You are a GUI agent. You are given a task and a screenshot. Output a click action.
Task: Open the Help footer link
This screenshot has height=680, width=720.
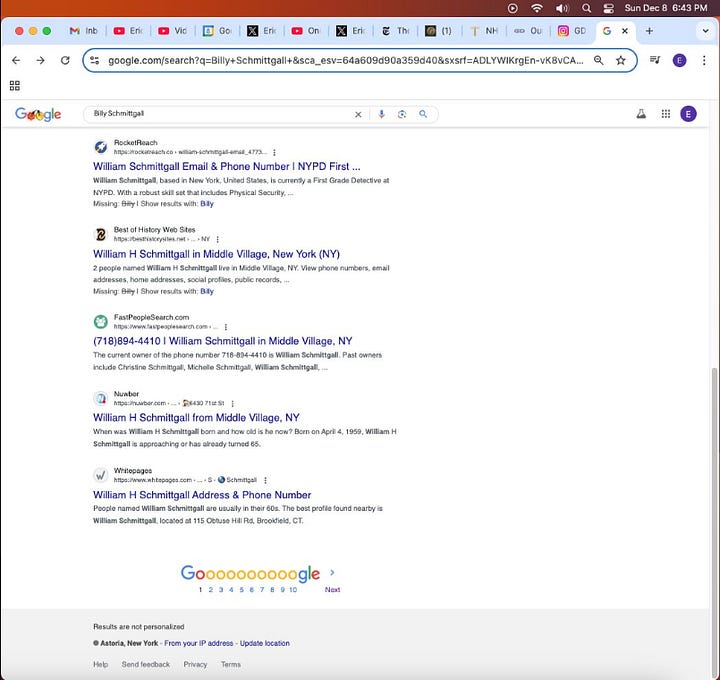coord(101,664)
